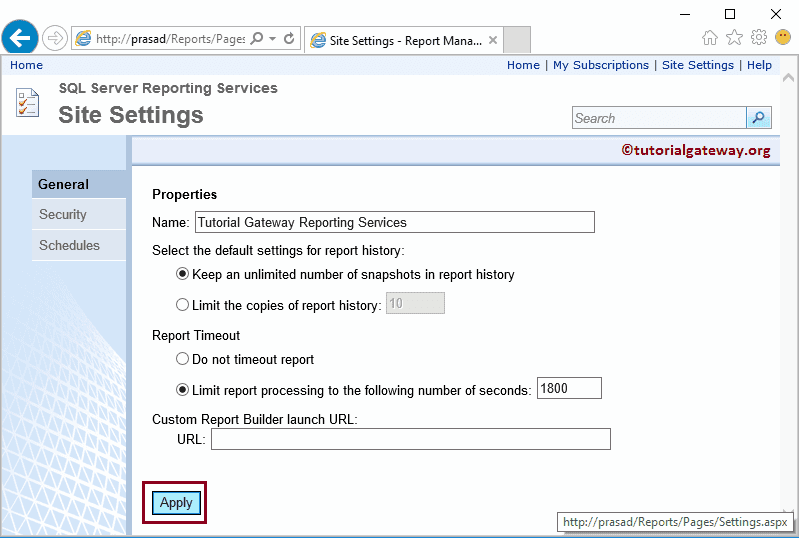The height and width of the screenshot is (538, 799).
Task: Select the Site Settings - Report Manager tab
Action: click(x=404, y=40)
